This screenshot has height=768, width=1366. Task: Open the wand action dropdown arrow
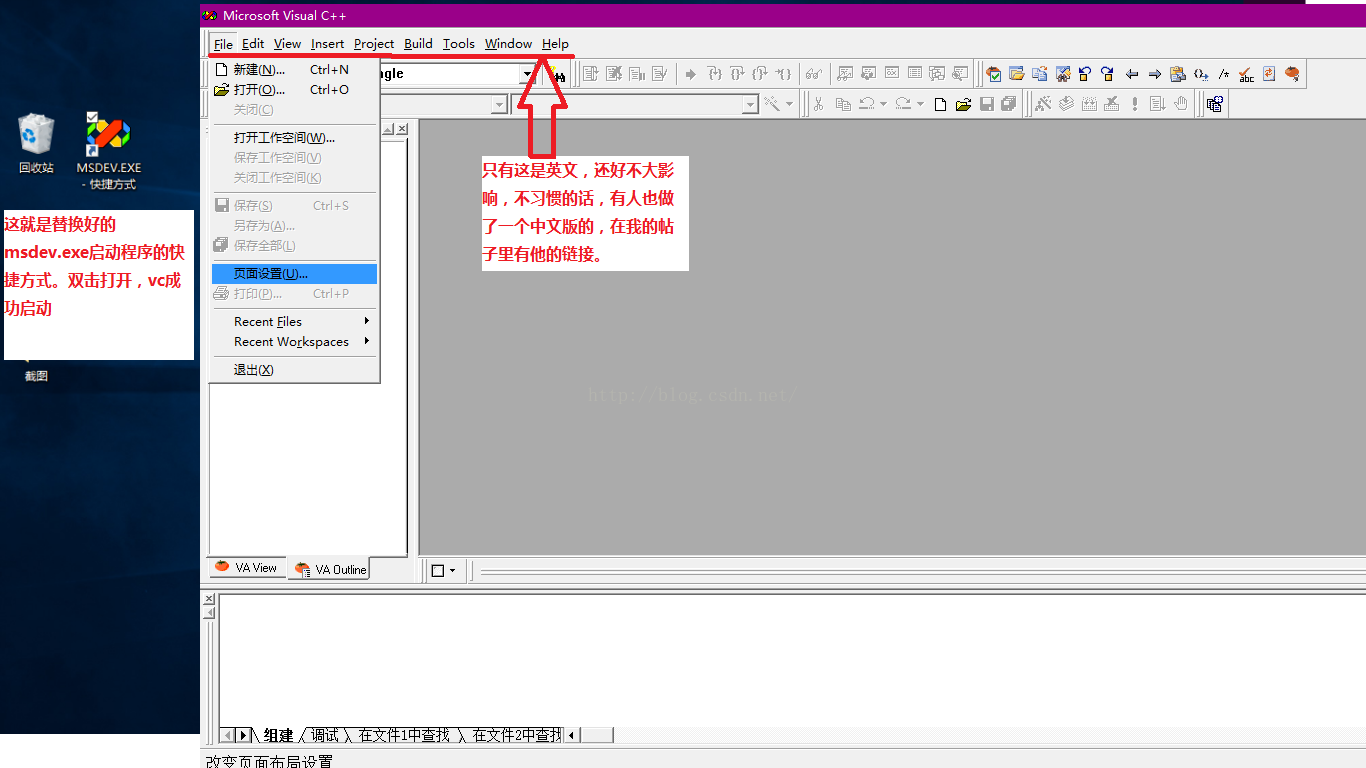coord(789,104)
